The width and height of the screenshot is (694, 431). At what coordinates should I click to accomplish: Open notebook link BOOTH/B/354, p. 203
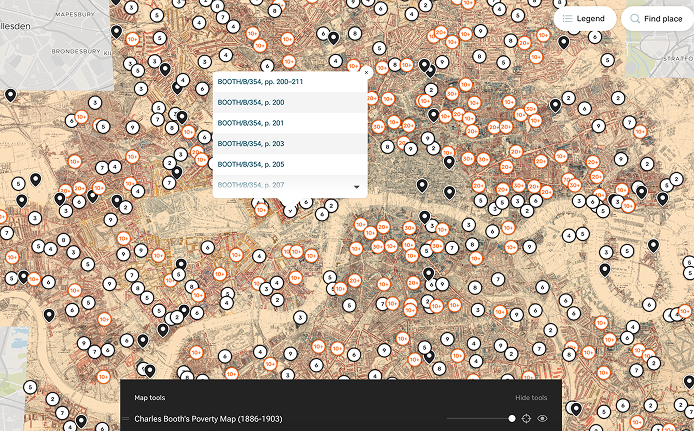251,144
